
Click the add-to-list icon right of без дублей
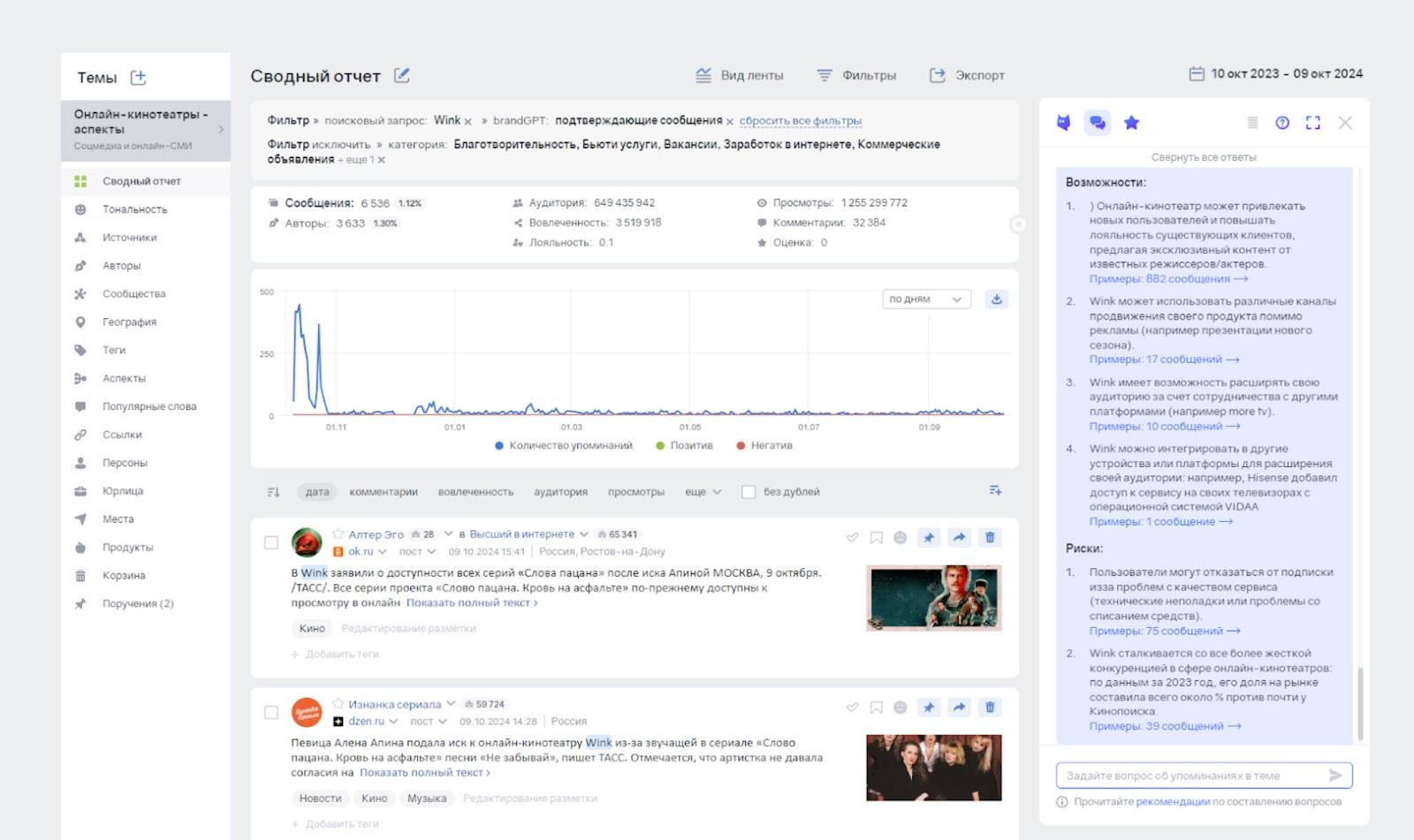[x=995, y=490]
